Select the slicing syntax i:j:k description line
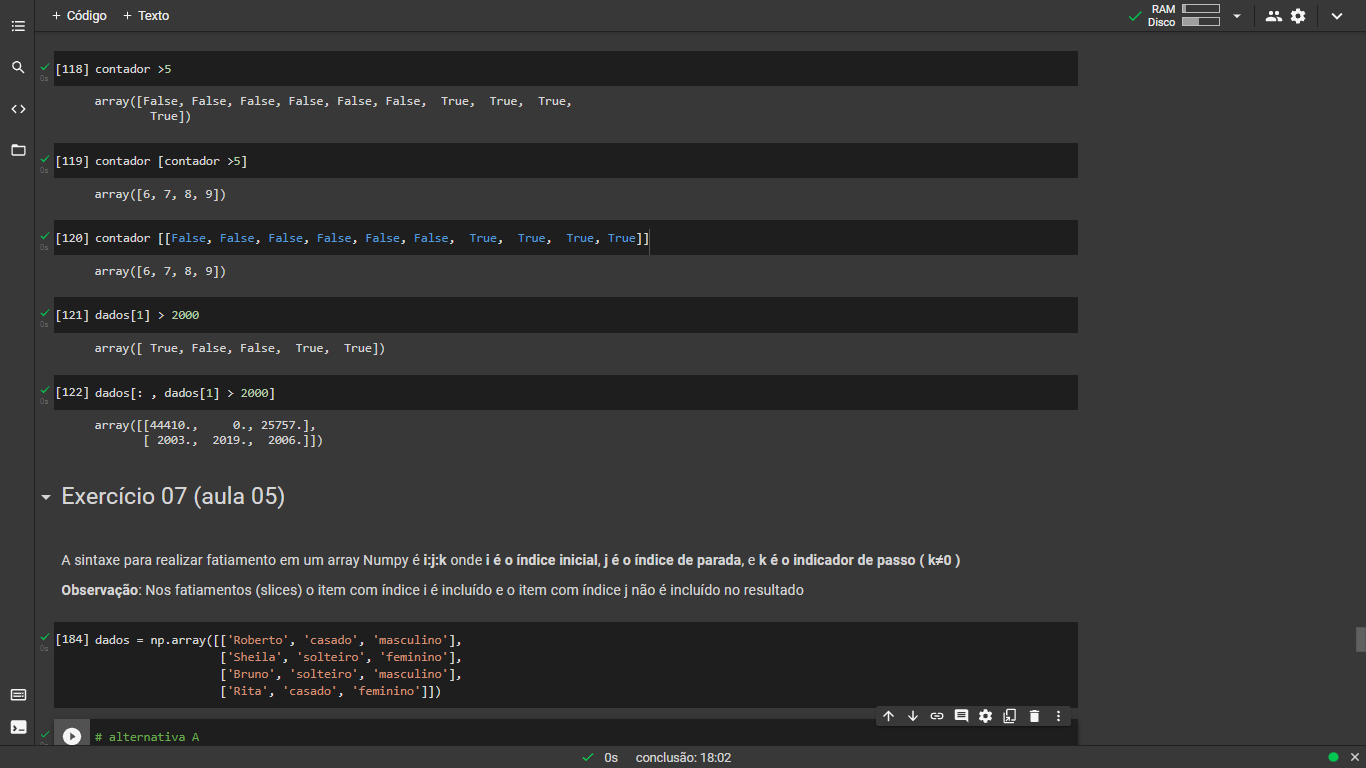 510,560
